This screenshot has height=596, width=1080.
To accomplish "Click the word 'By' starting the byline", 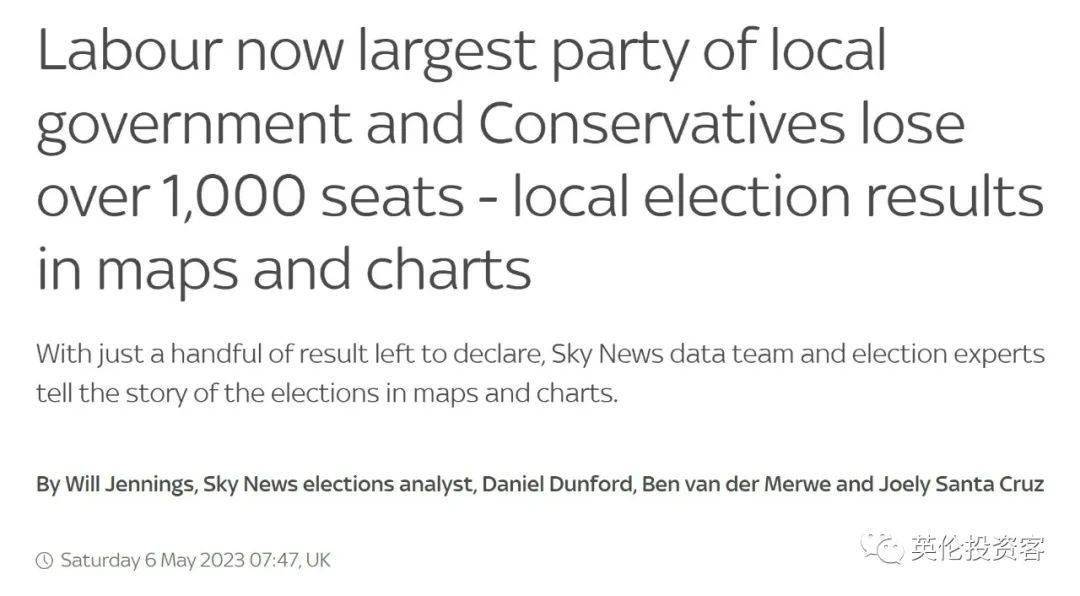I will tap(47, 485).
